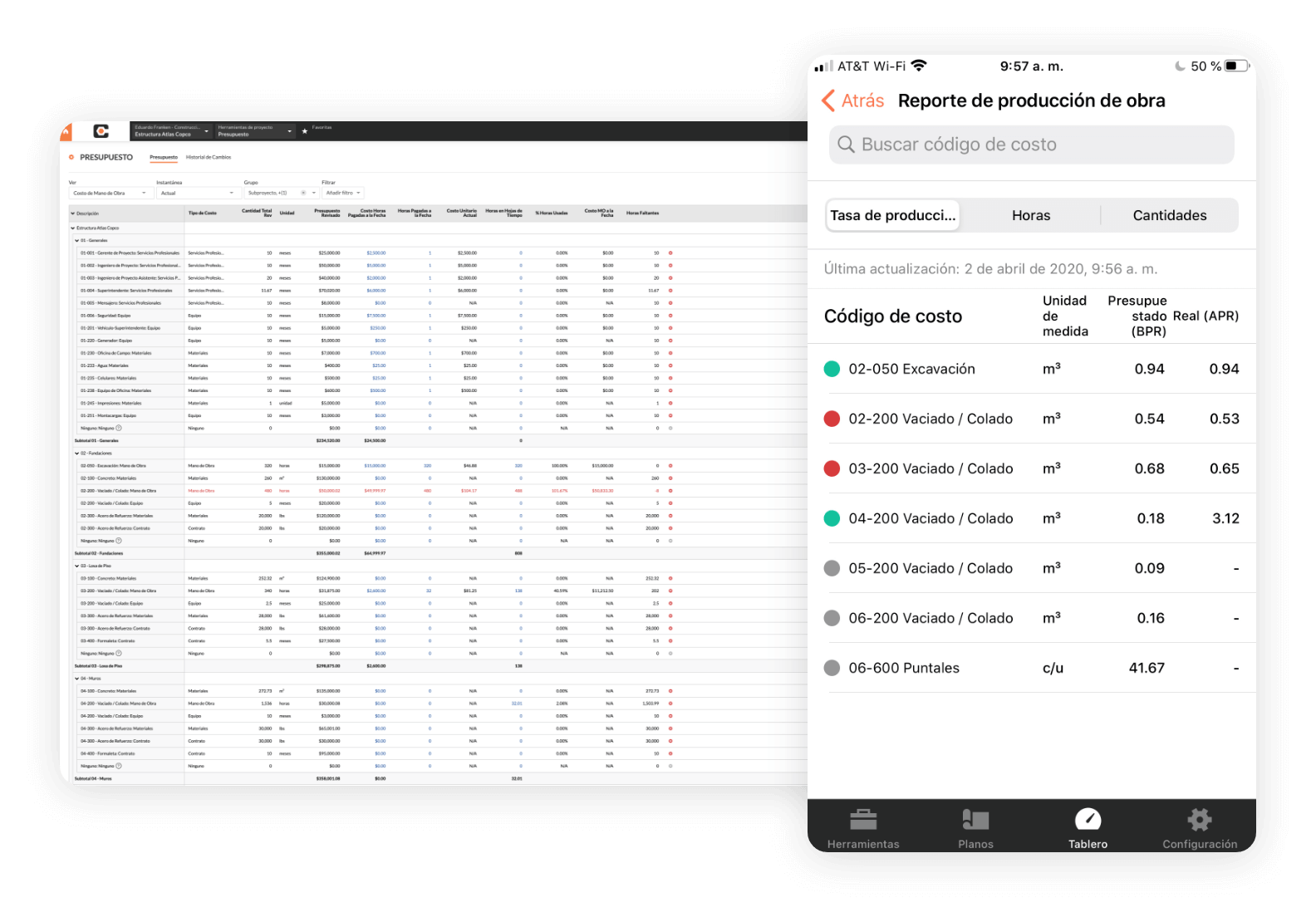Click the Código de costo column heading
The width and height of the screenshot is (1316, 917).
pos(893,316)
